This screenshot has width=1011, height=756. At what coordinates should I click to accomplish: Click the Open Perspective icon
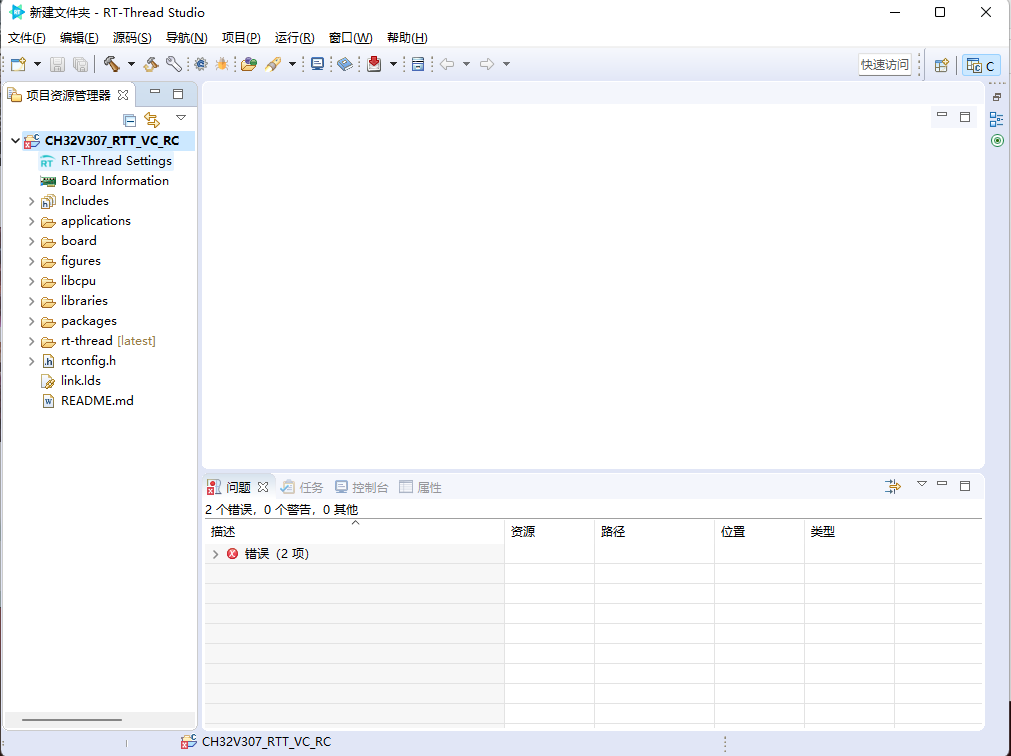pyautogui.click(x=941, y=65)
